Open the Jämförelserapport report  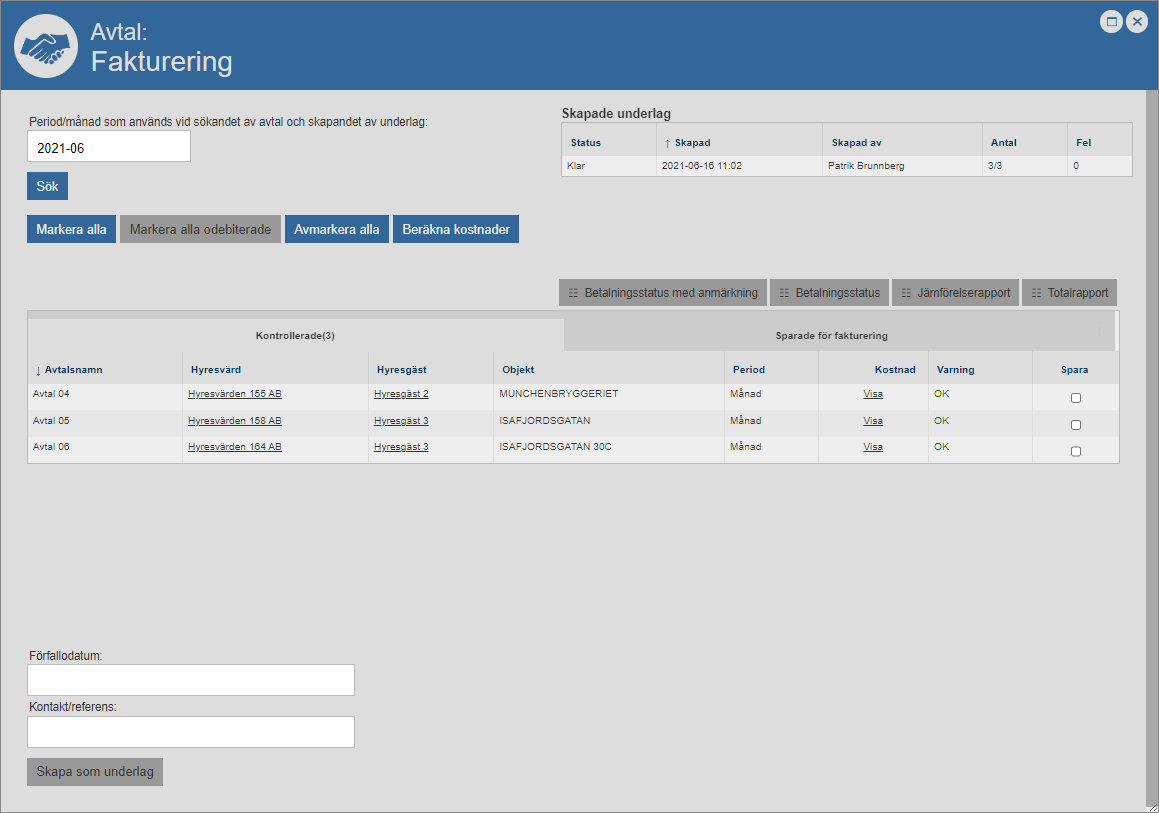coord(955,293)
